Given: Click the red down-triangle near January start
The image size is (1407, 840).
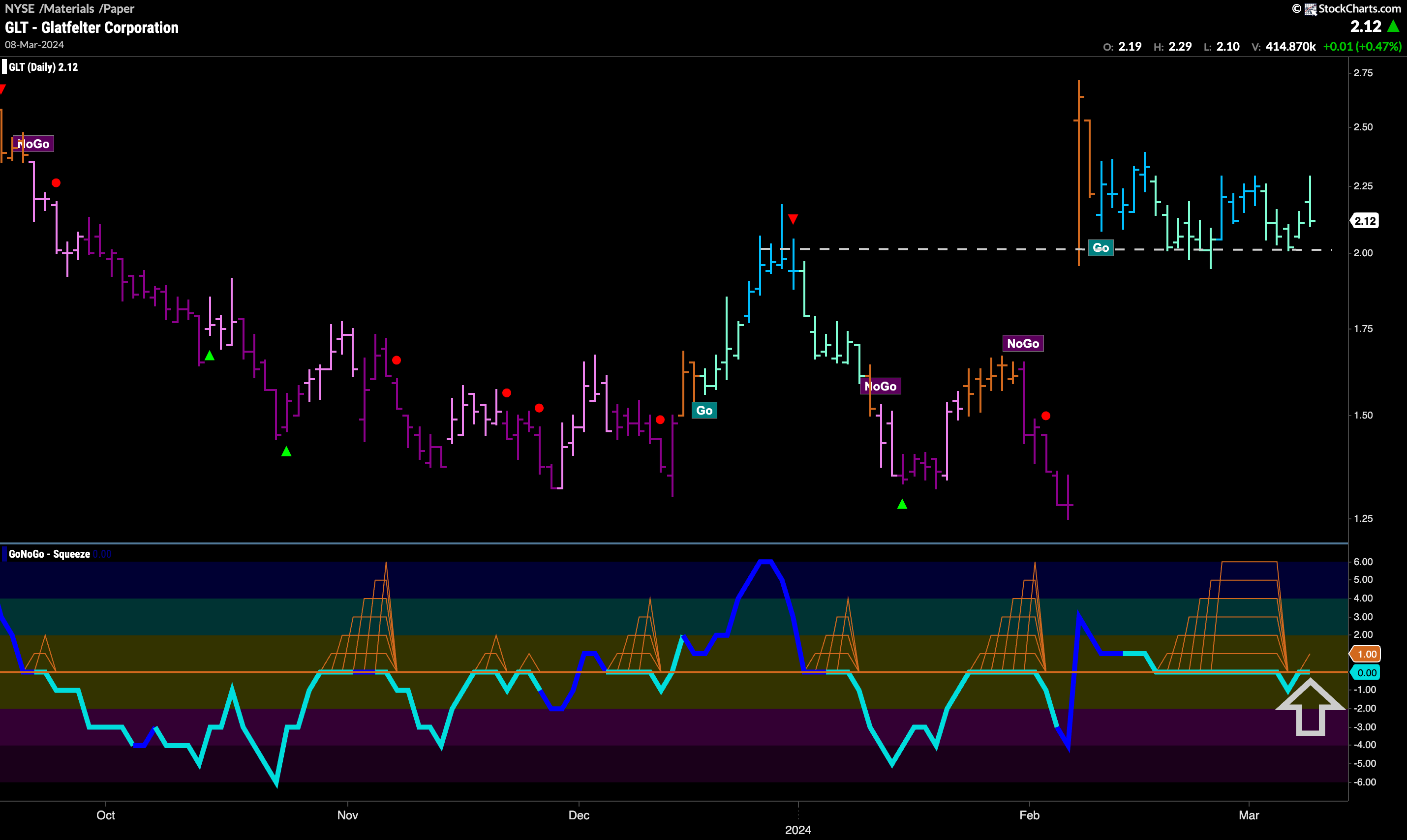Looking at the screenshot, I should click(793, 218).
